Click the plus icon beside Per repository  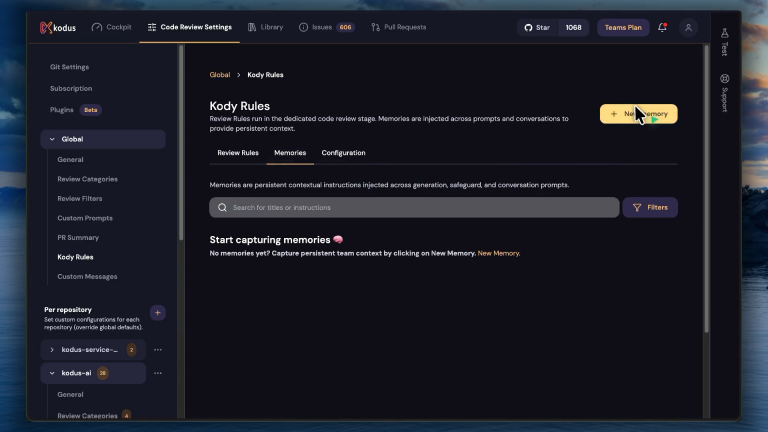point(157,313)
